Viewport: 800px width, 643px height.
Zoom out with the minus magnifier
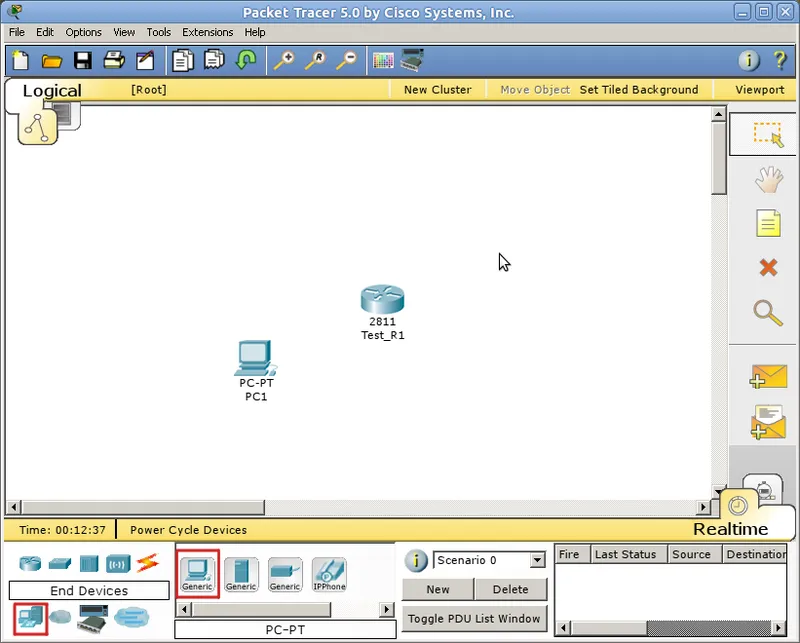click(x=347, y=60)
